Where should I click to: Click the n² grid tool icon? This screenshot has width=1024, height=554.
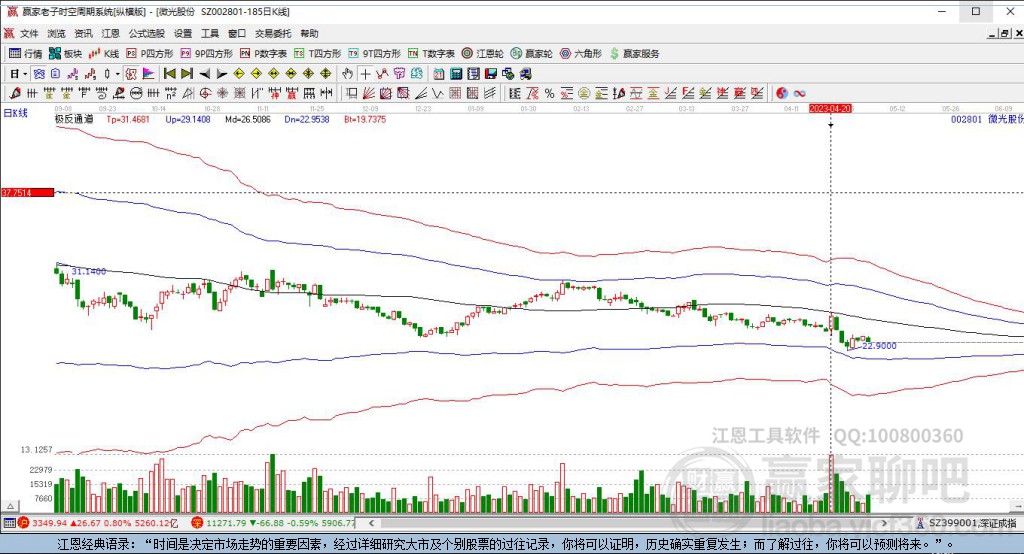coord(170,93)
